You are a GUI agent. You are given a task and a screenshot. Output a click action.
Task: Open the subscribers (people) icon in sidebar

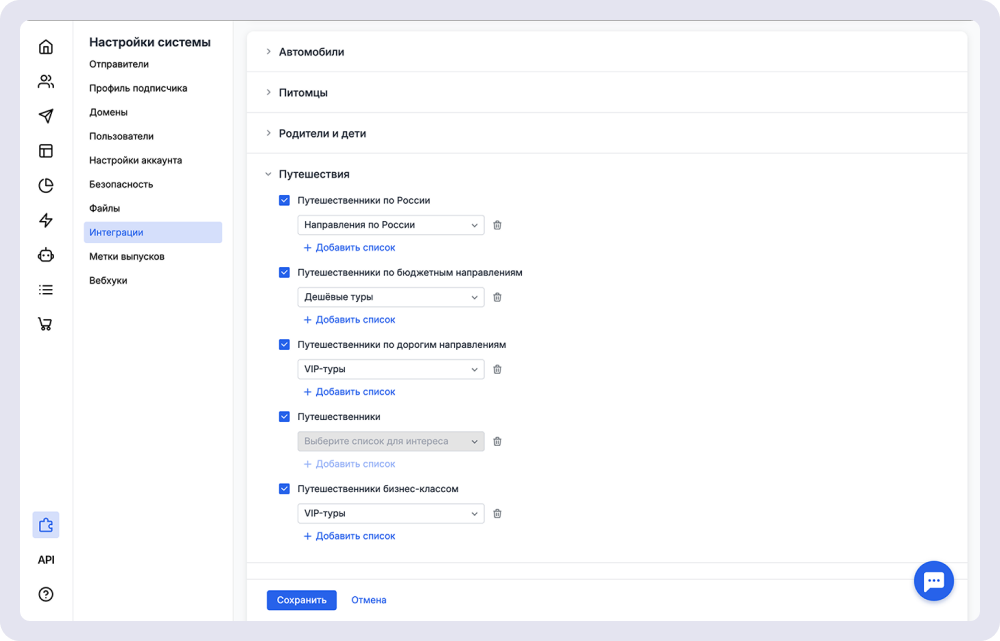click(x=46, y=82)
